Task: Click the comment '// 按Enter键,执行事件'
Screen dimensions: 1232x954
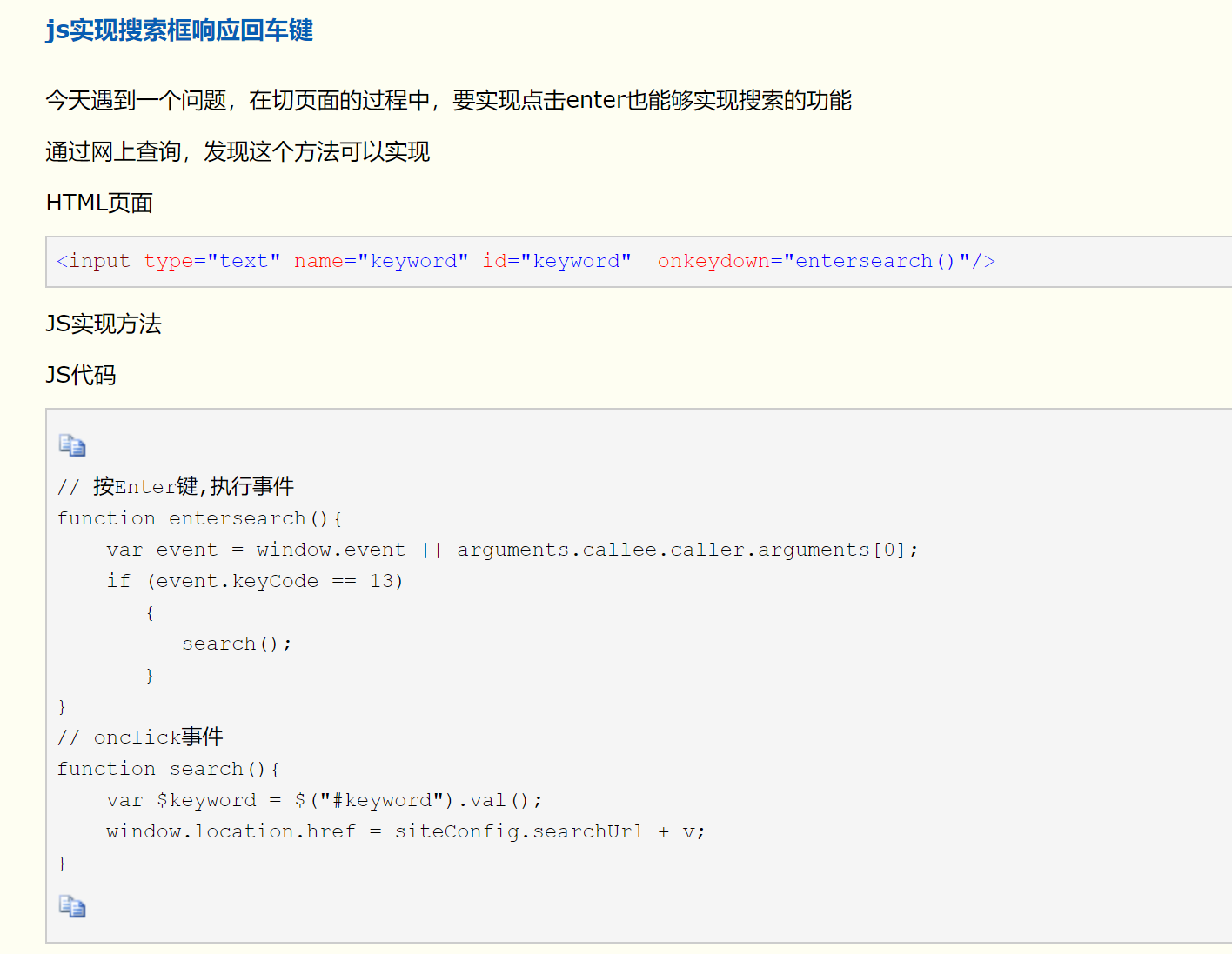Action: (176, 486)
